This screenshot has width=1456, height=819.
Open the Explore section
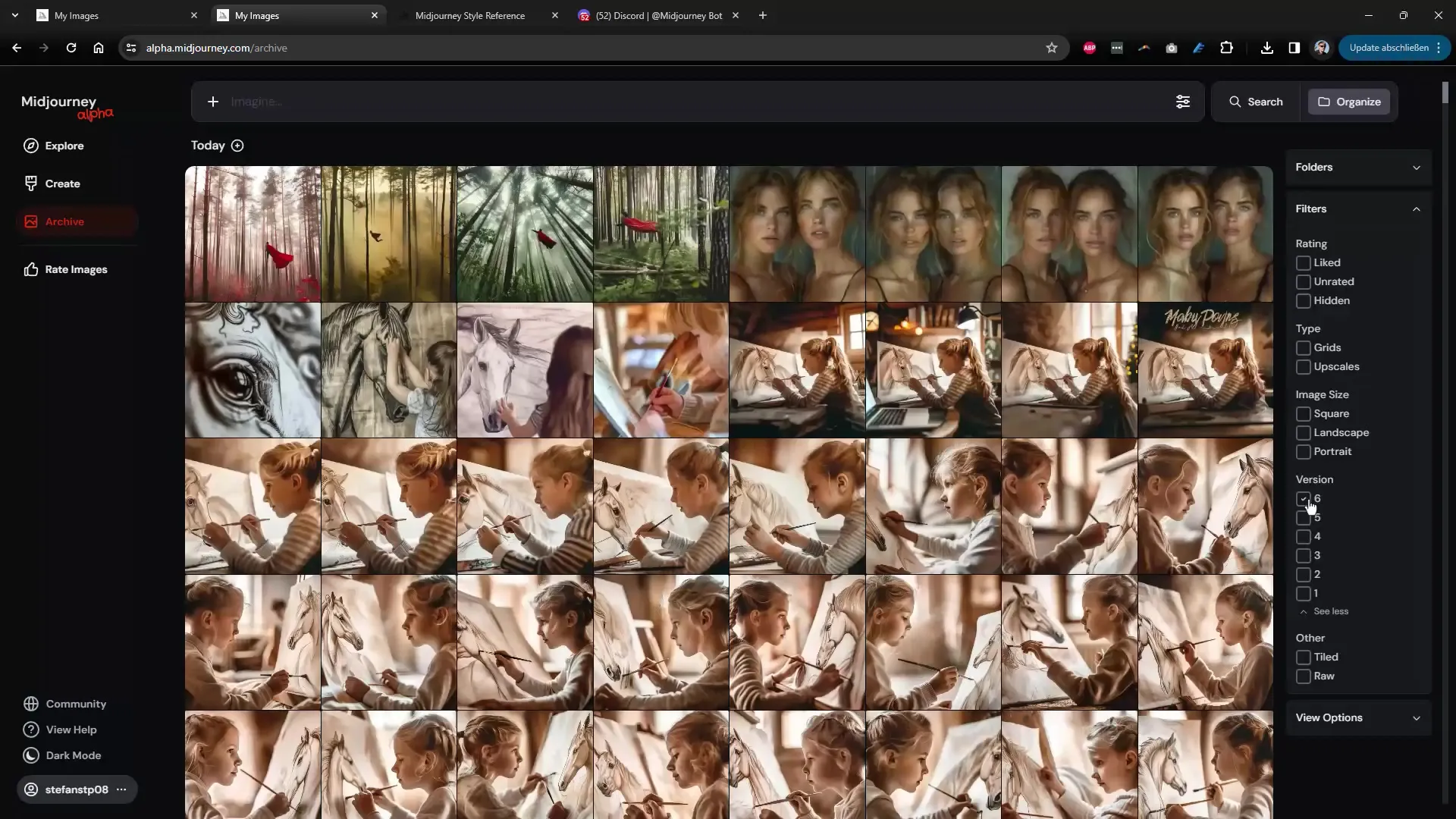(x=64, y=145)
